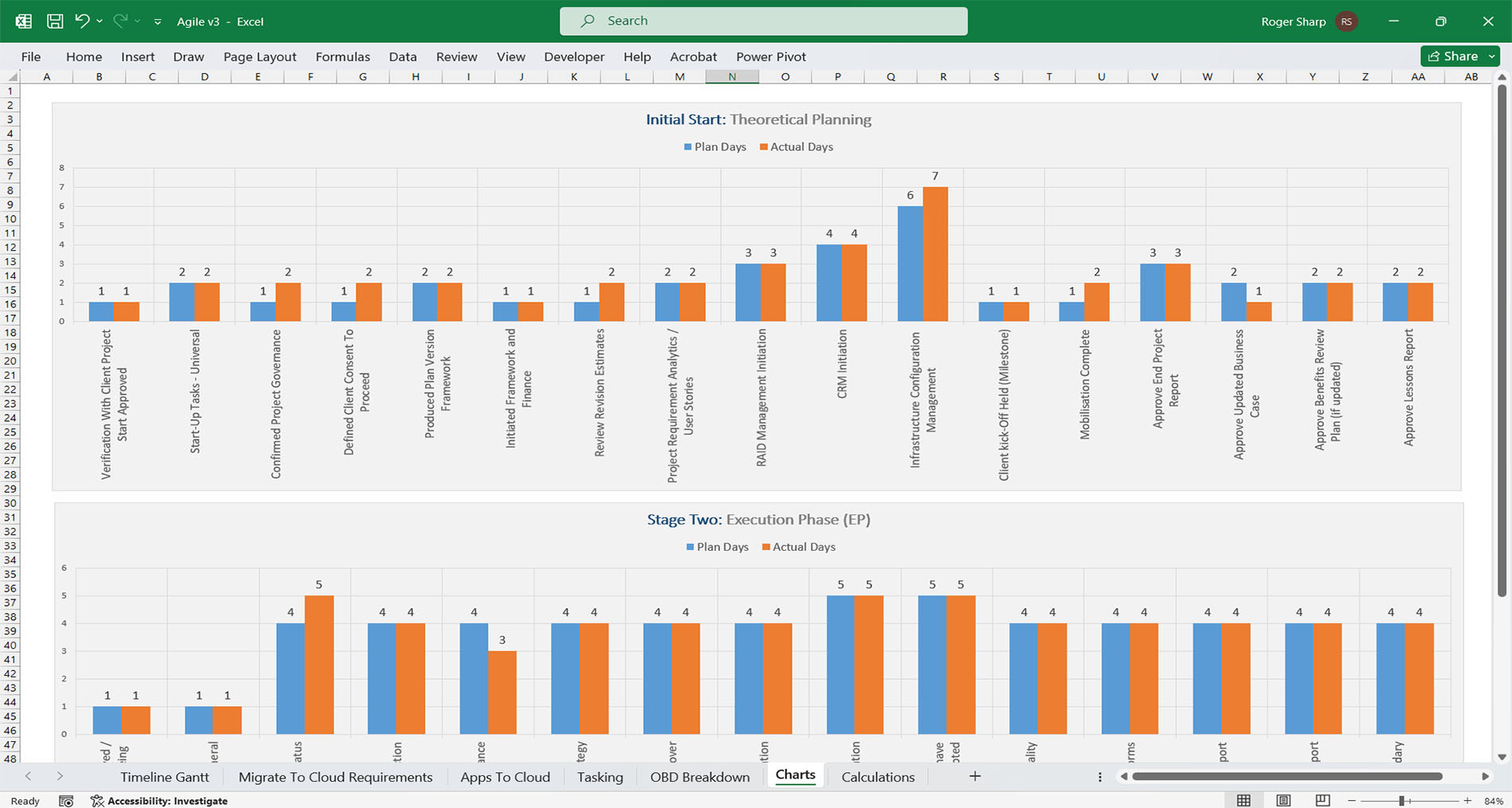Select Page Layout view icon
This screenshot has height=808, width=1512.
click(x=1283, y=800)
